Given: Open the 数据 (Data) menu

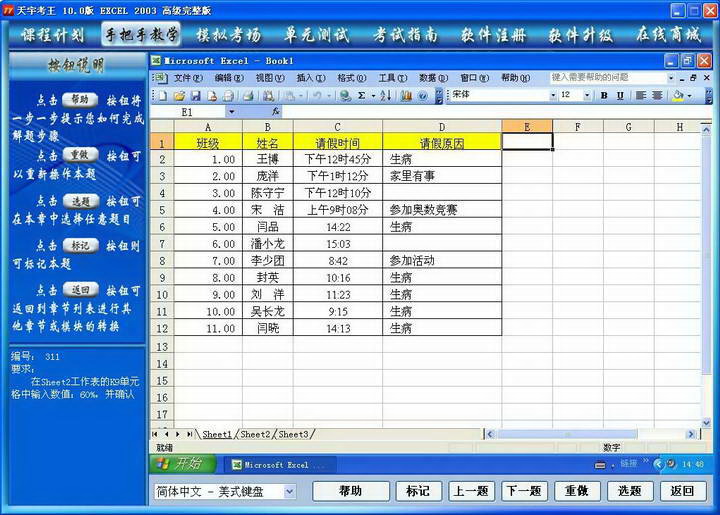Looking at the screenshot, I should tap(433, 78).
